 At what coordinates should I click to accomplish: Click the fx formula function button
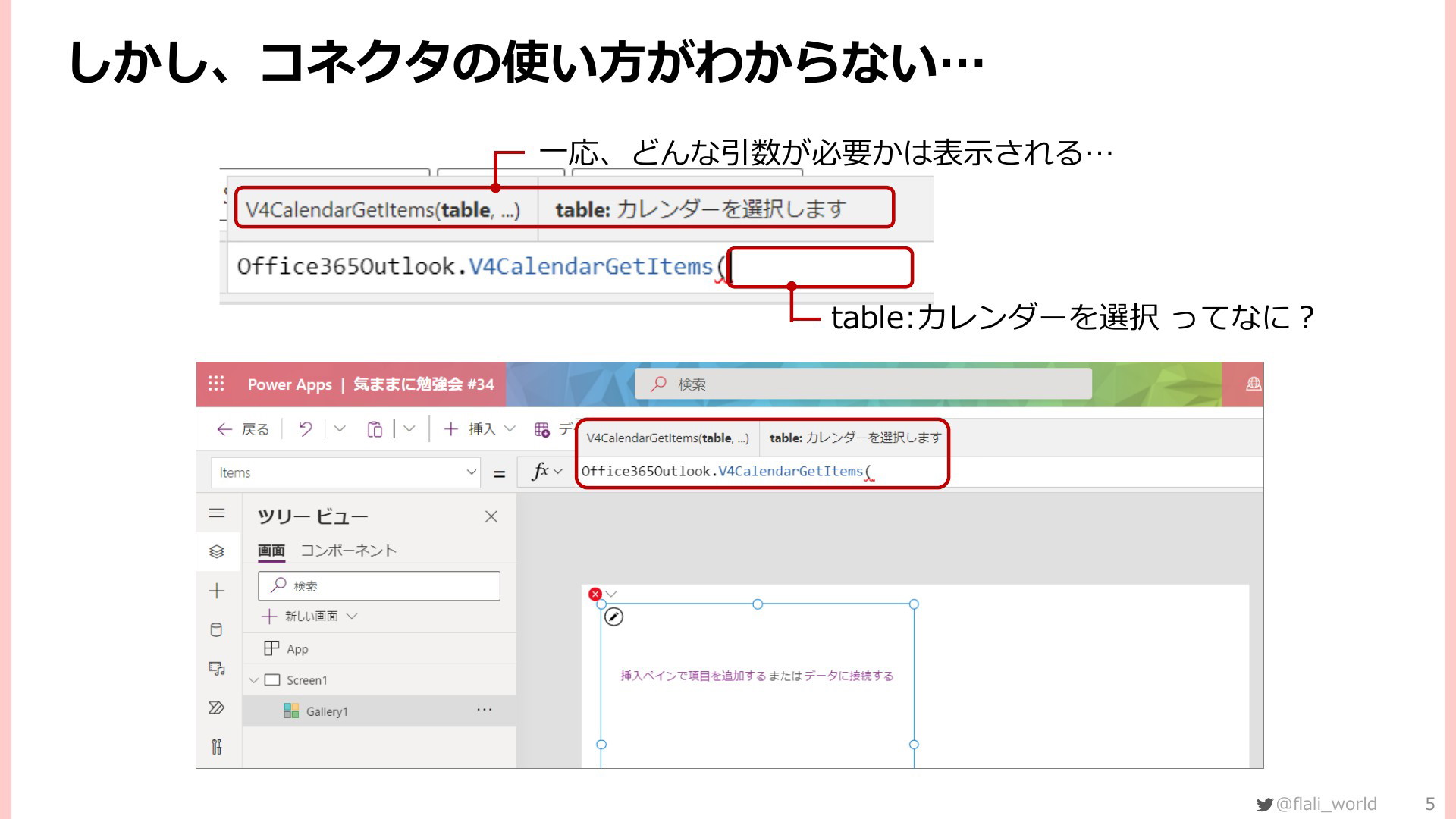[540, 471]
